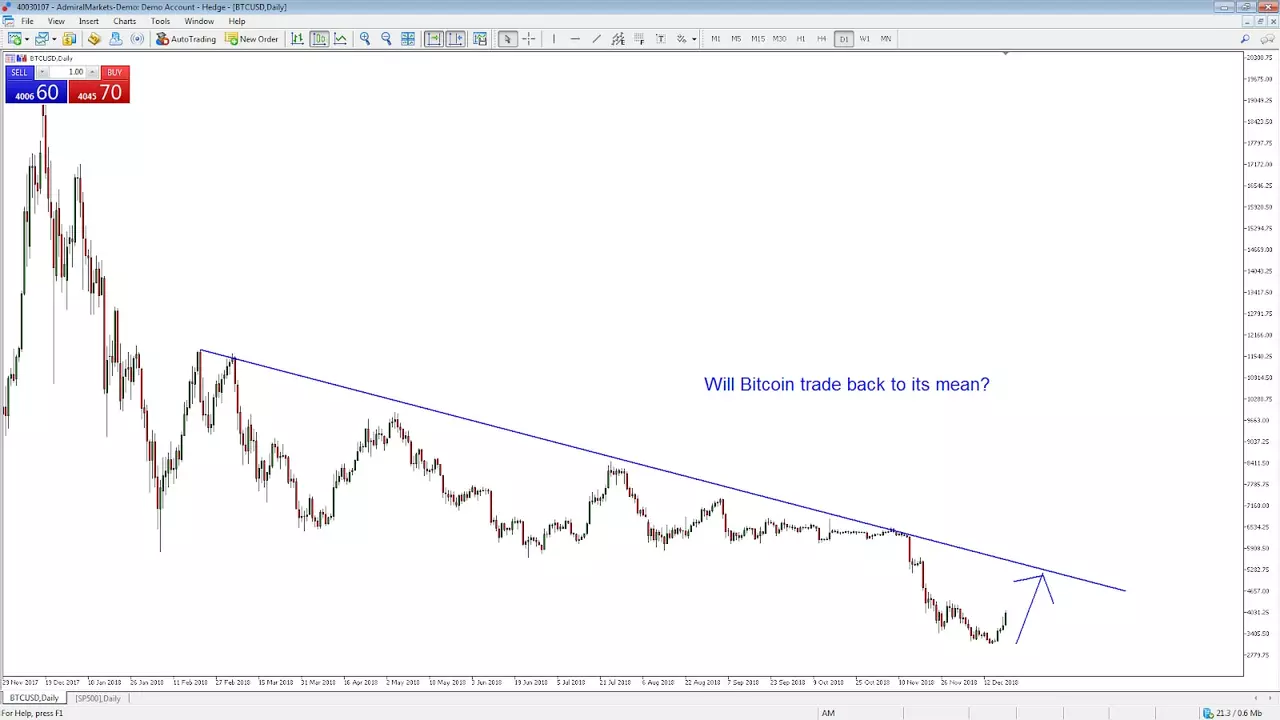Zoom in on the chart
The width and height of the screenshot is (1280, 720).
[x=365, y=39]
